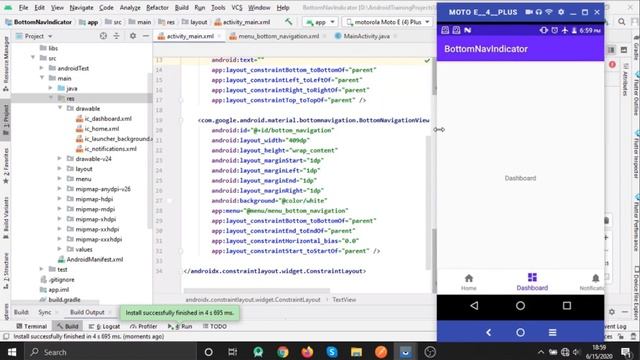Click the search magnifier icon in toolbar
Image resolution: width=640 pixels, height=360 pixels.
[621, 22]
